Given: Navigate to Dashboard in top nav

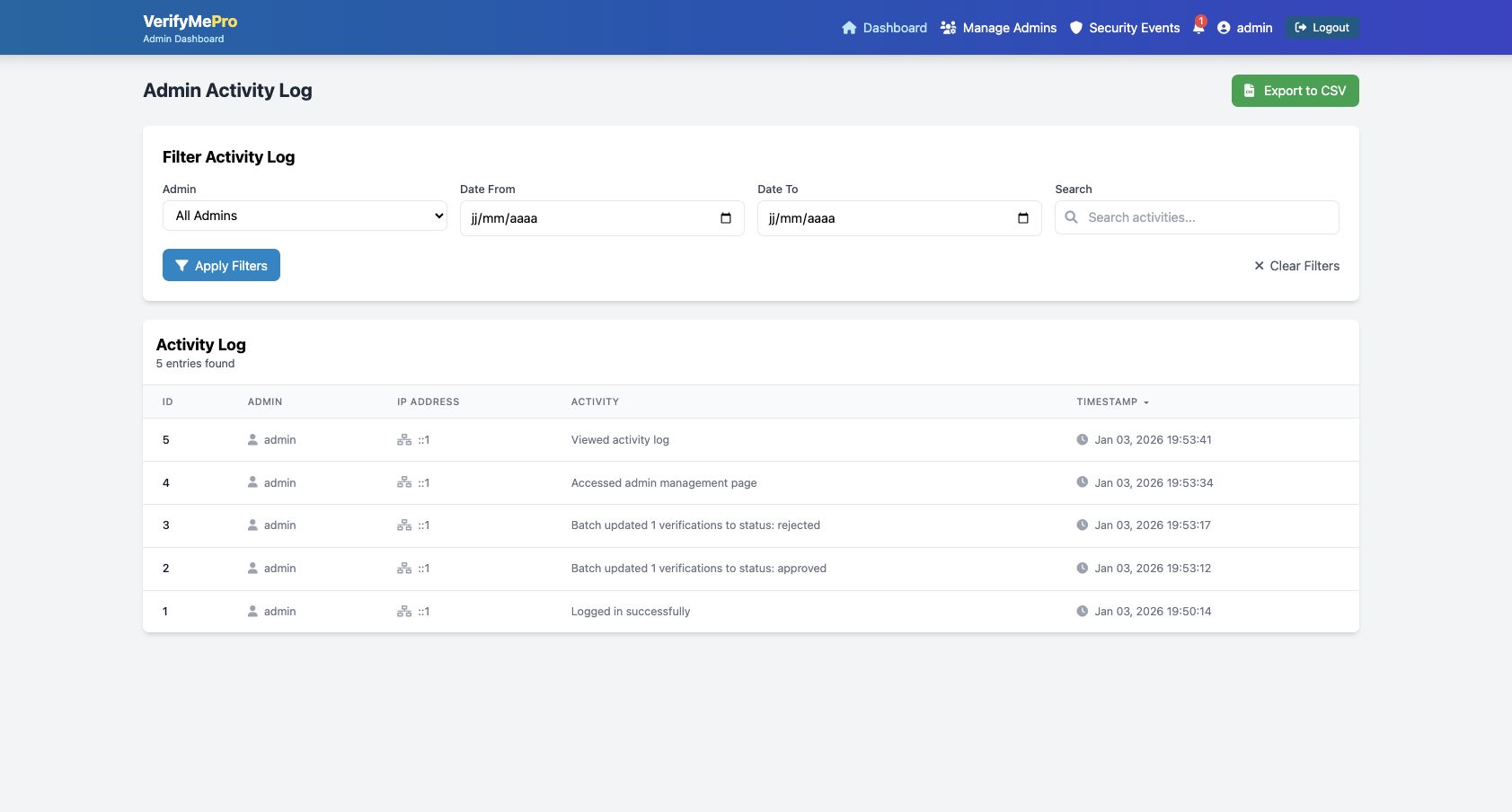Looking at the screenshot, I should tap(894, 28).
